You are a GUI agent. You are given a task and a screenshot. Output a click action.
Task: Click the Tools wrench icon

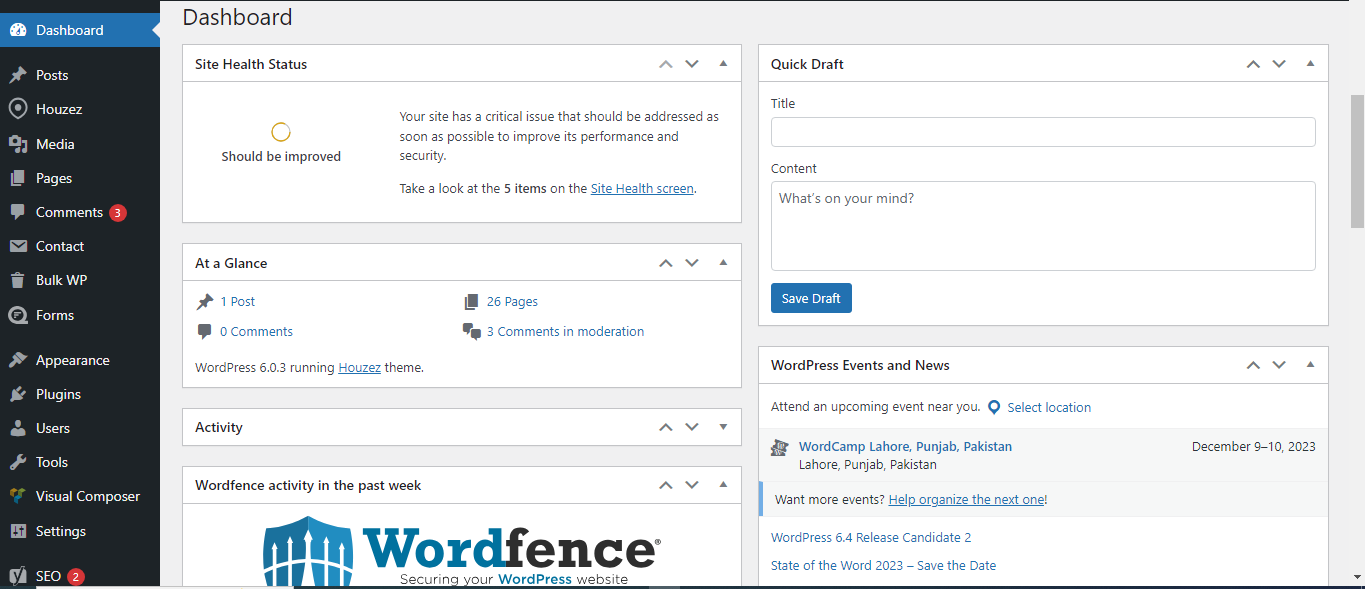point(17,462)
